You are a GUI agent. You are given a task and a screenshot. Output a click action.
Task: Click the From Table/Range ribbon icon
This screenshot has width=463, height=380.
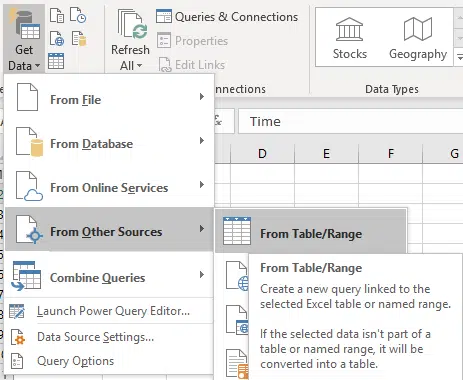56,61
